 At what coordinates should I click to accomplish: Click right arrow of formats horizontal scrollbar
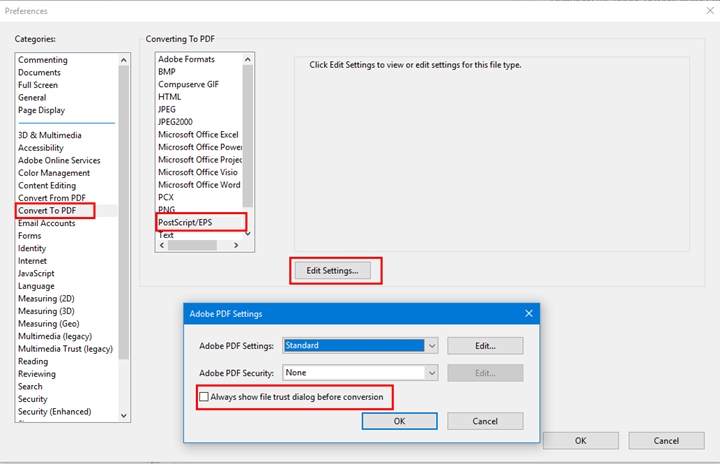tap(236, 245)
